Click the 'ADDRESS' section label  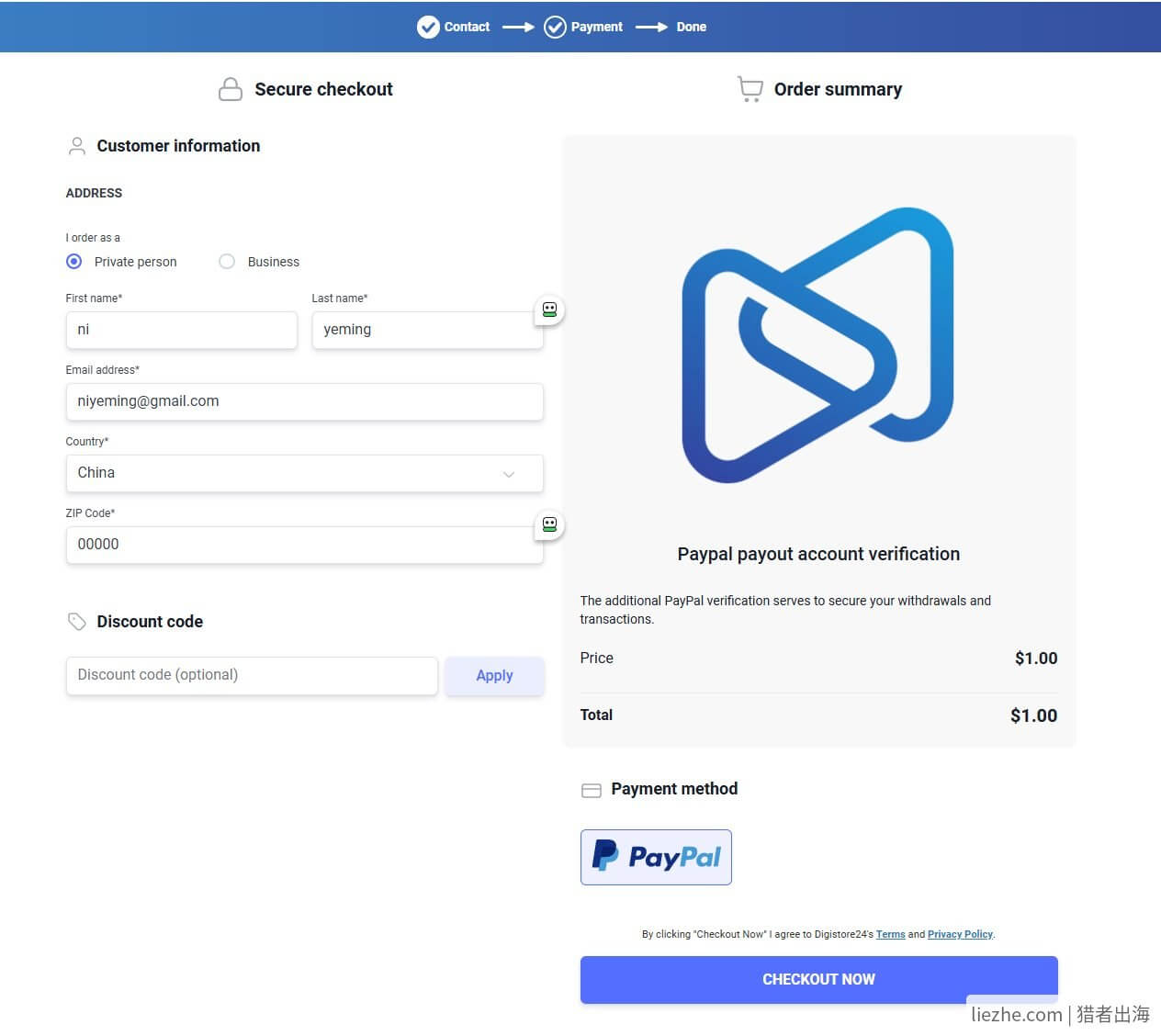pos(94,193)
